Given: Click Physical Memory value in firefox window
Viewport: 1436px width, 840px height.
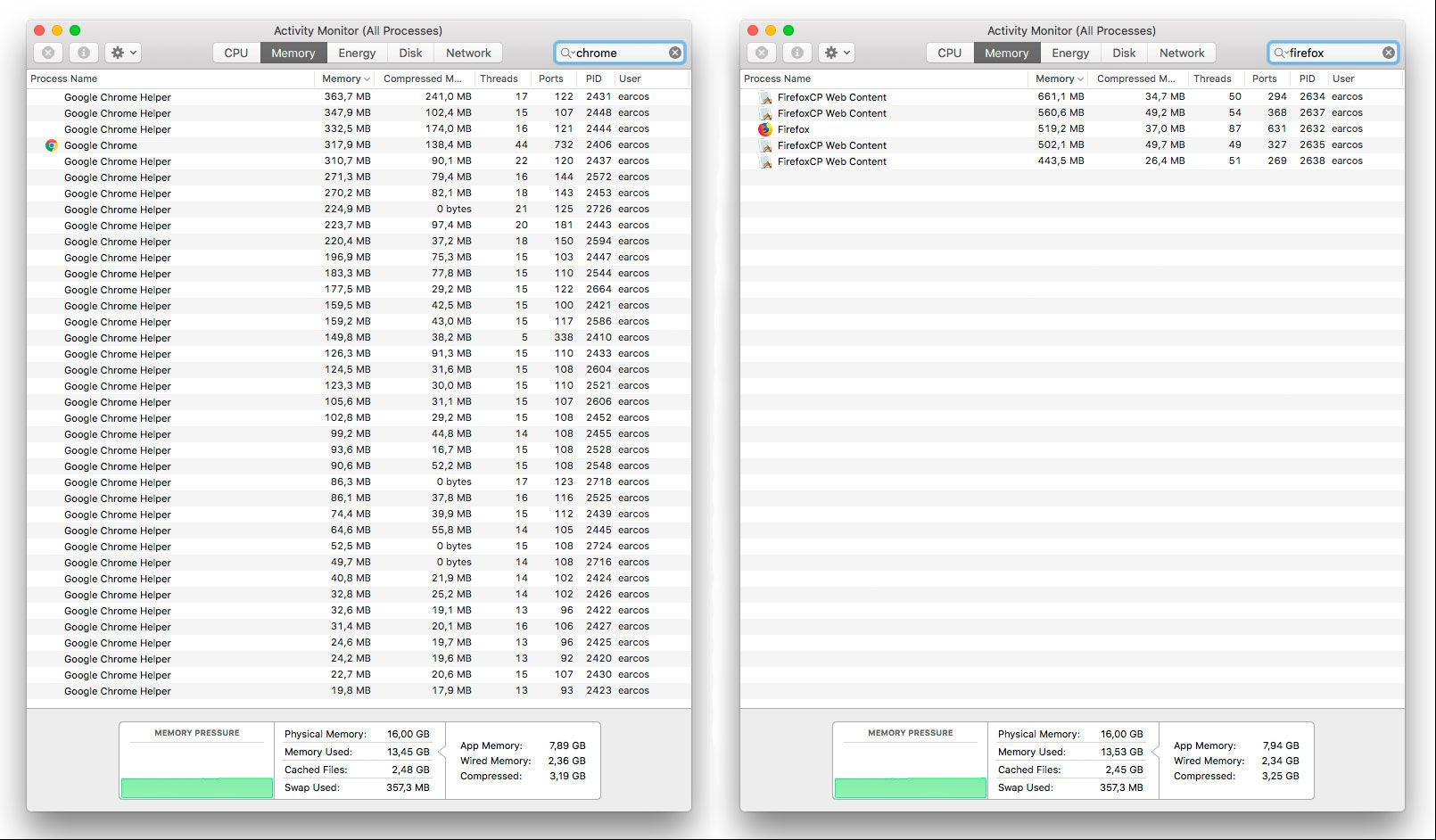Looking at the screenshot, I should click(x=1121, y=734).
